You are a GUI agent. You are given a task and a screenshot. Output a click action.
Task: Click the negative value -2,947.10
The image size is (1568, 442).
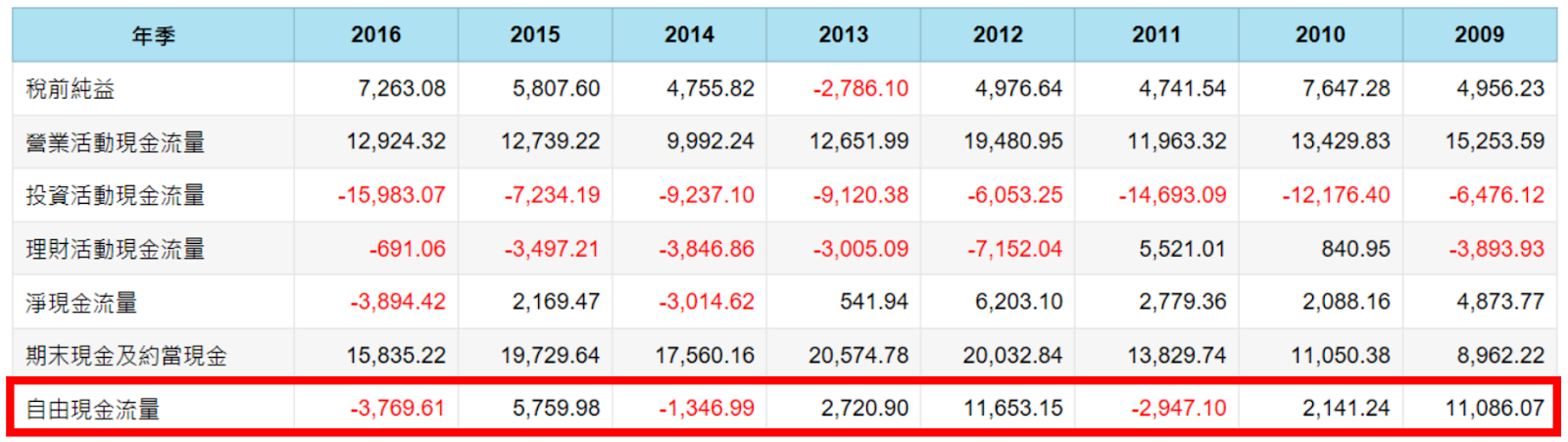(1179, 409)
